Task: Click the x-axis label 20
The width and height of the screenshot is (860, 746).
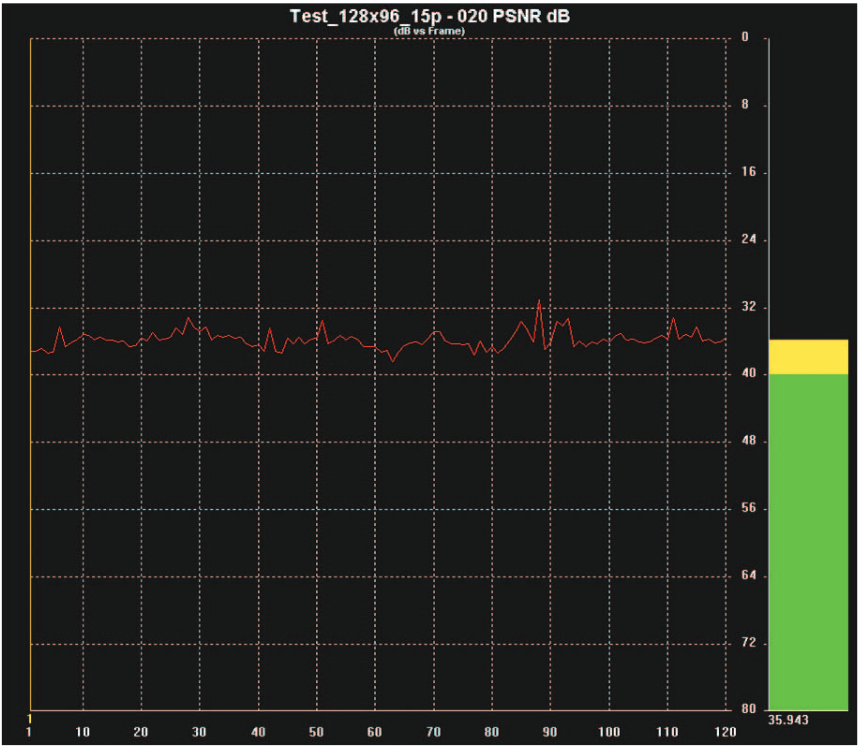Action: click(x=141, y=732)
